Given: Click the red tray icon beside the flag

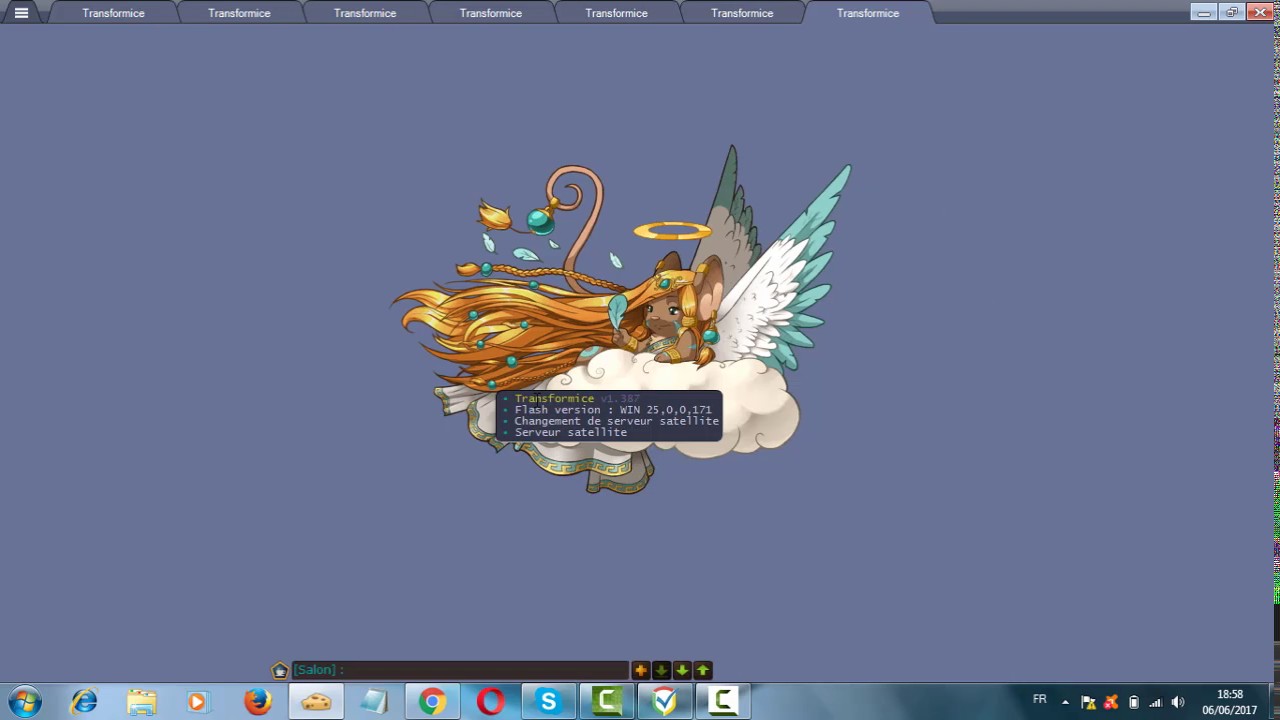Looking at the screenshot, I should point(1111,702).
